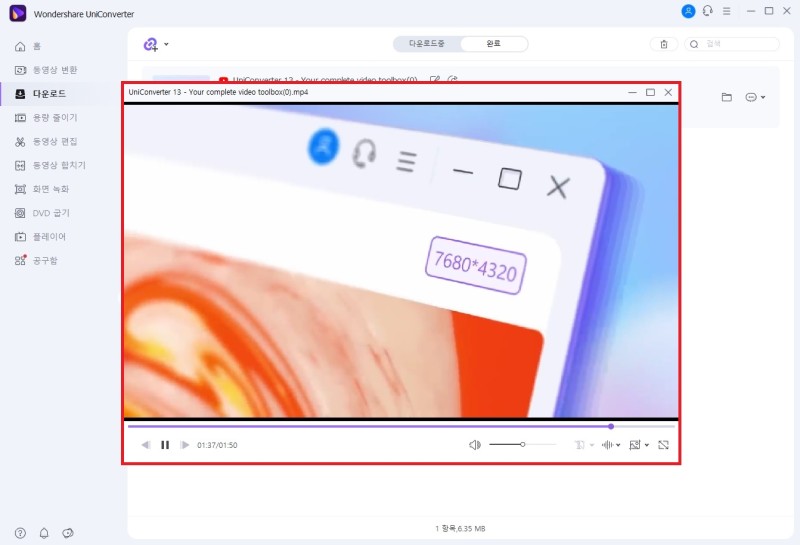Open the notifications bell icon
The height and width of the screenshot is (545, 800).
click(44, 533)
